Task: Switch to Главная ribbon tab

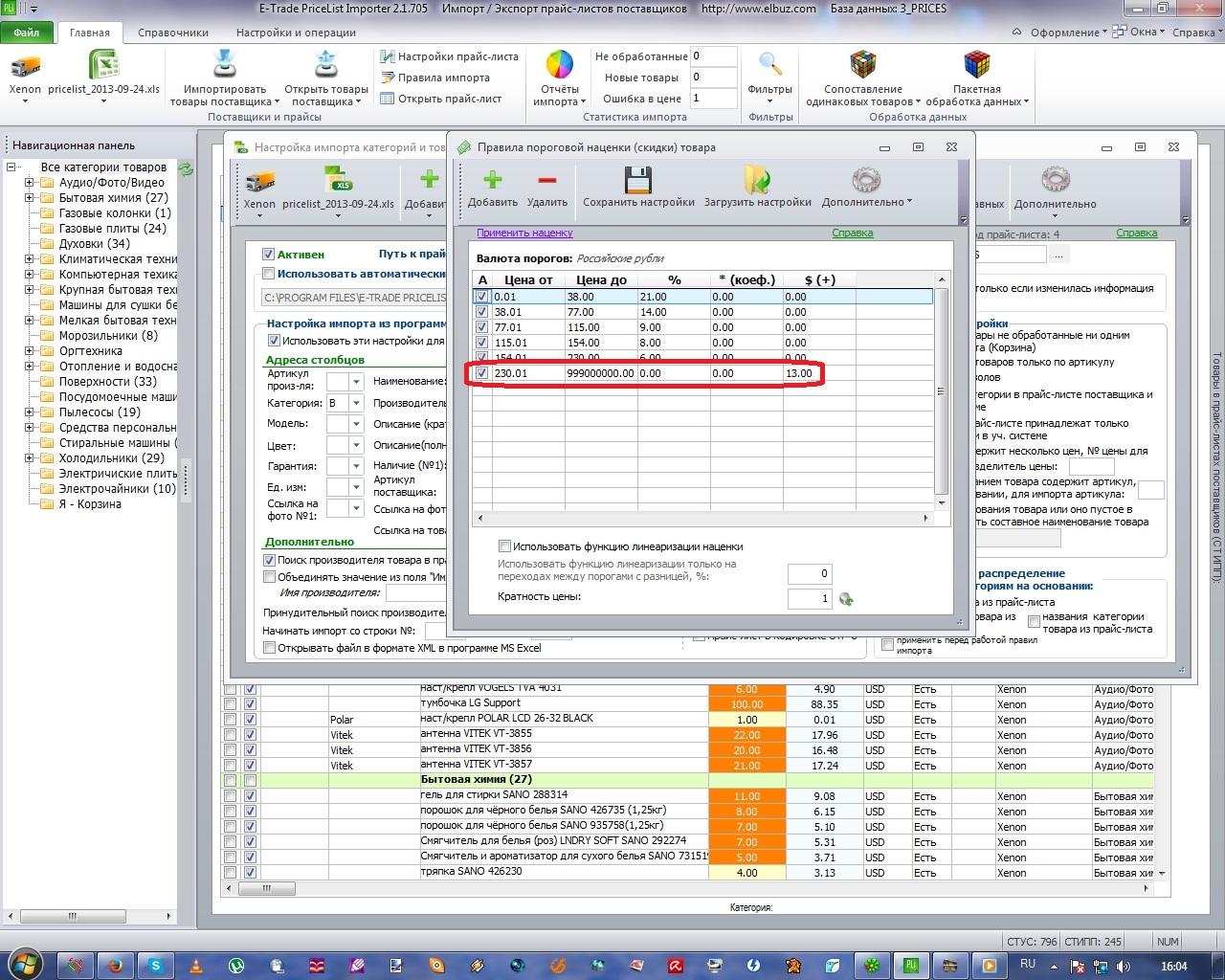Action: (90, 33)
